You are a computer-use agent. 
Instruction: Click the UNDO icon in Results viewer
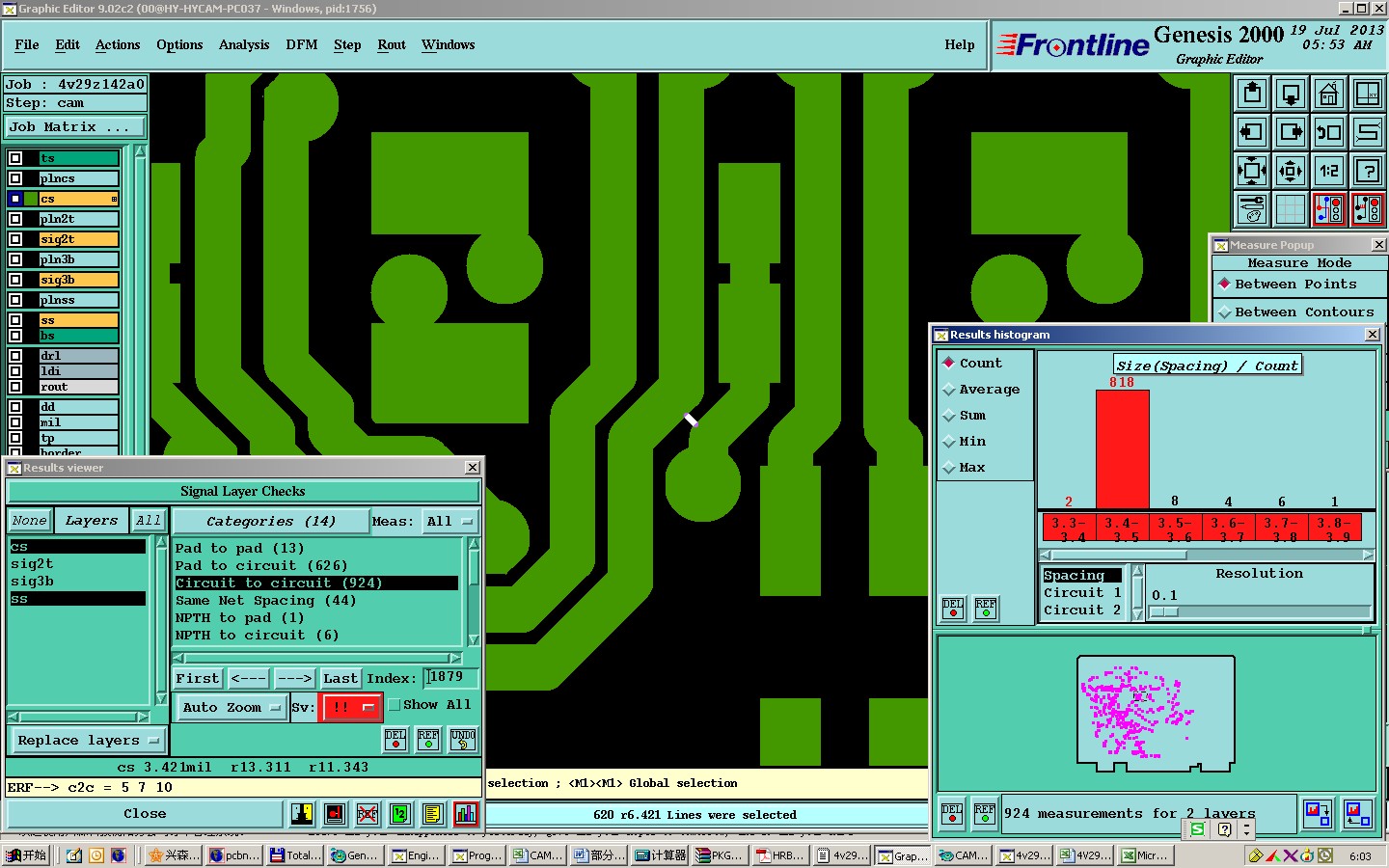[463, 740]
